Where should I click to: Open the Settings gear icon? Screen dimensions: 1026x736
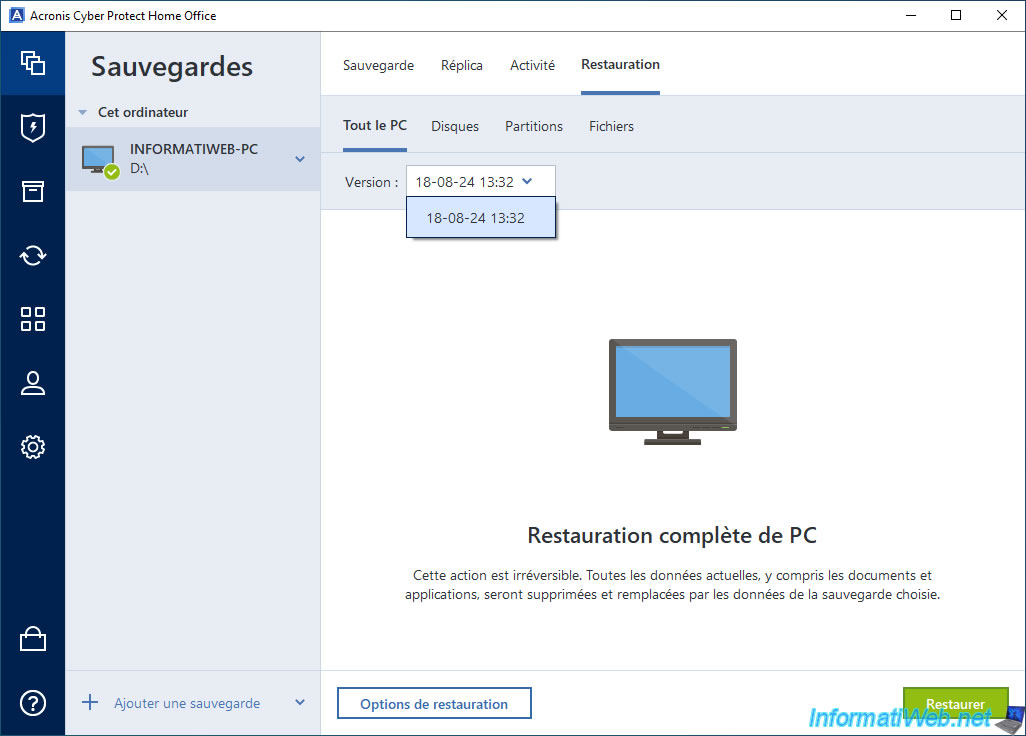[x=33, y=447]
